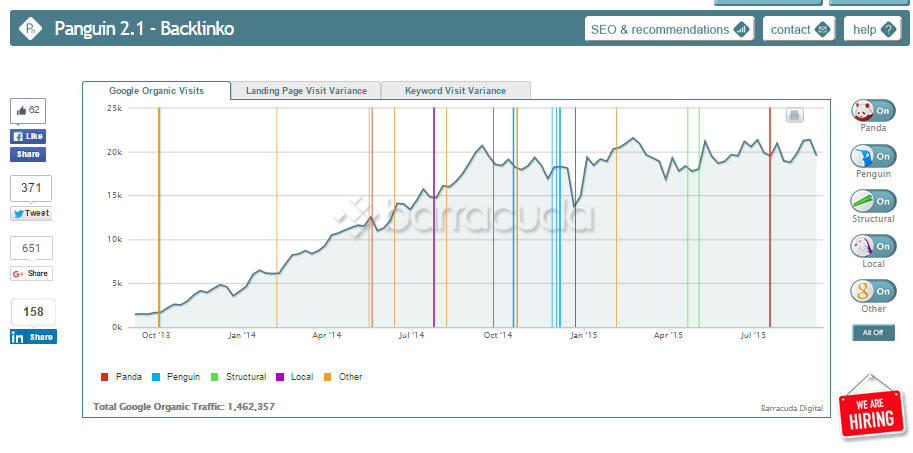Screen dimensions: 913x453
Task: Click the chart print icon
Action: pyautogui.click(x=794, y=115)
